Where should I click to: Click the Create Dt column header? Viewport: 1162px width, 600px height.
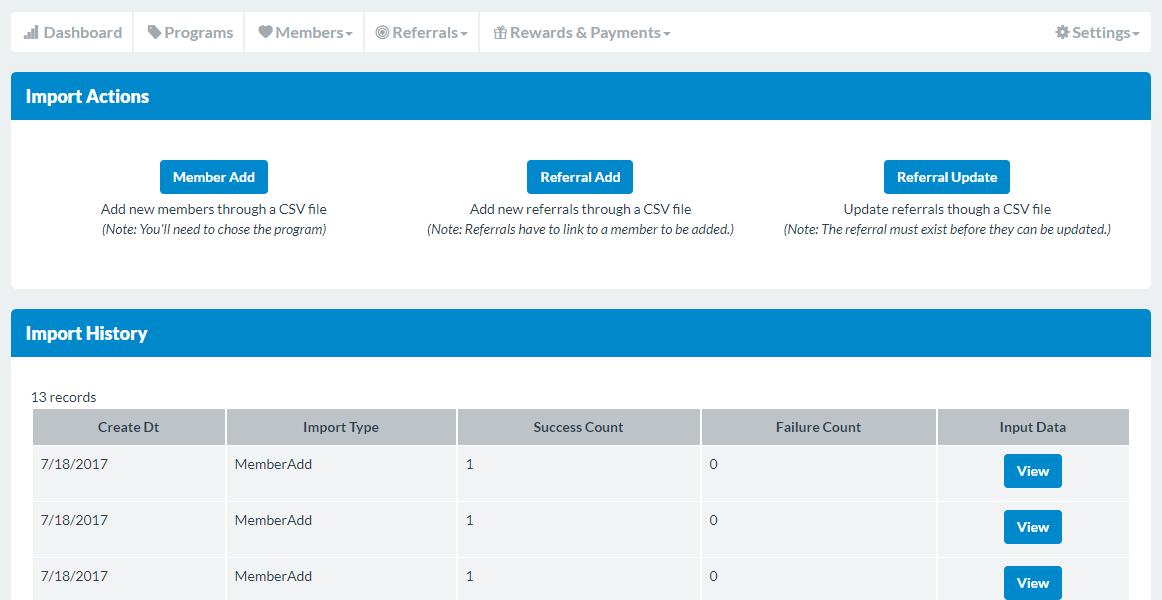click(129, 427)
